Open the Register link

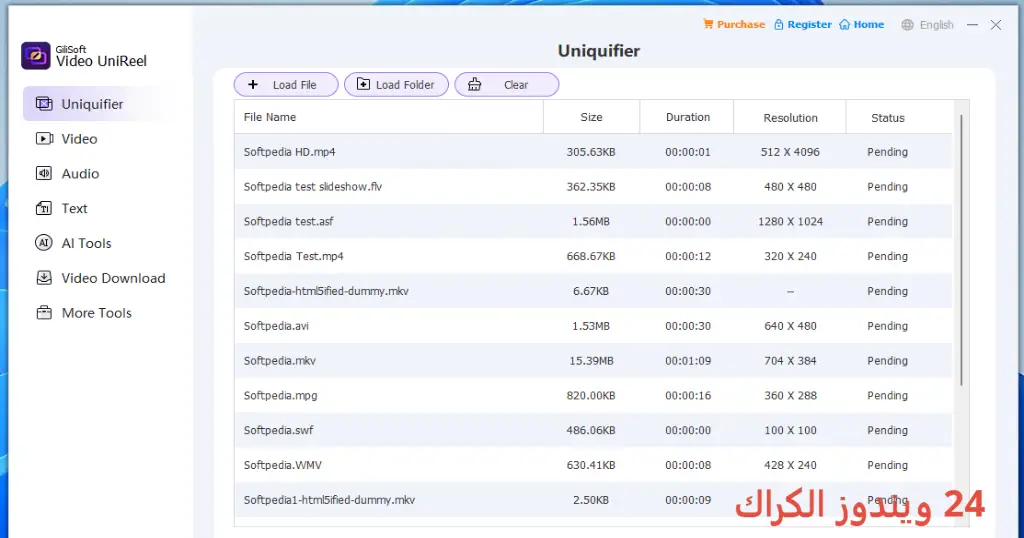(803, 25)
